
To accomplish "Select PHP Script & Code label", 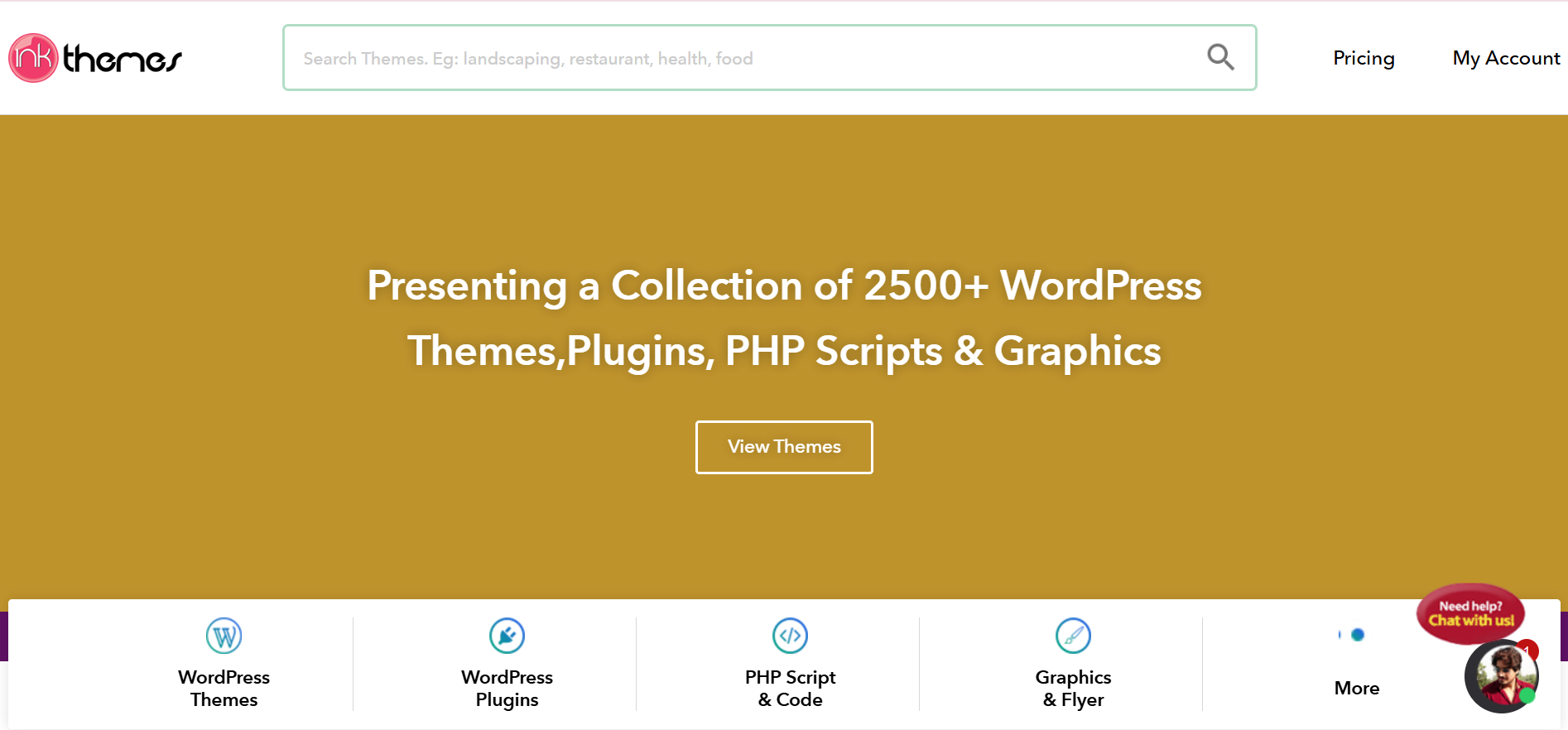I will 790,689.
